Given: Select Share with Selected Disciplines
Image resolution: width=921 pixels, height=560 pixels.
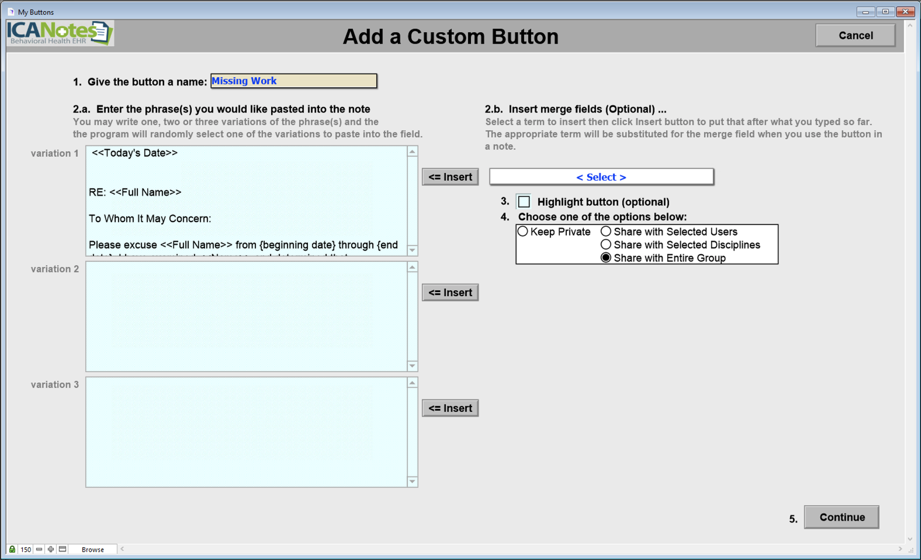Looking at the screenshot, I should [606, 245].
